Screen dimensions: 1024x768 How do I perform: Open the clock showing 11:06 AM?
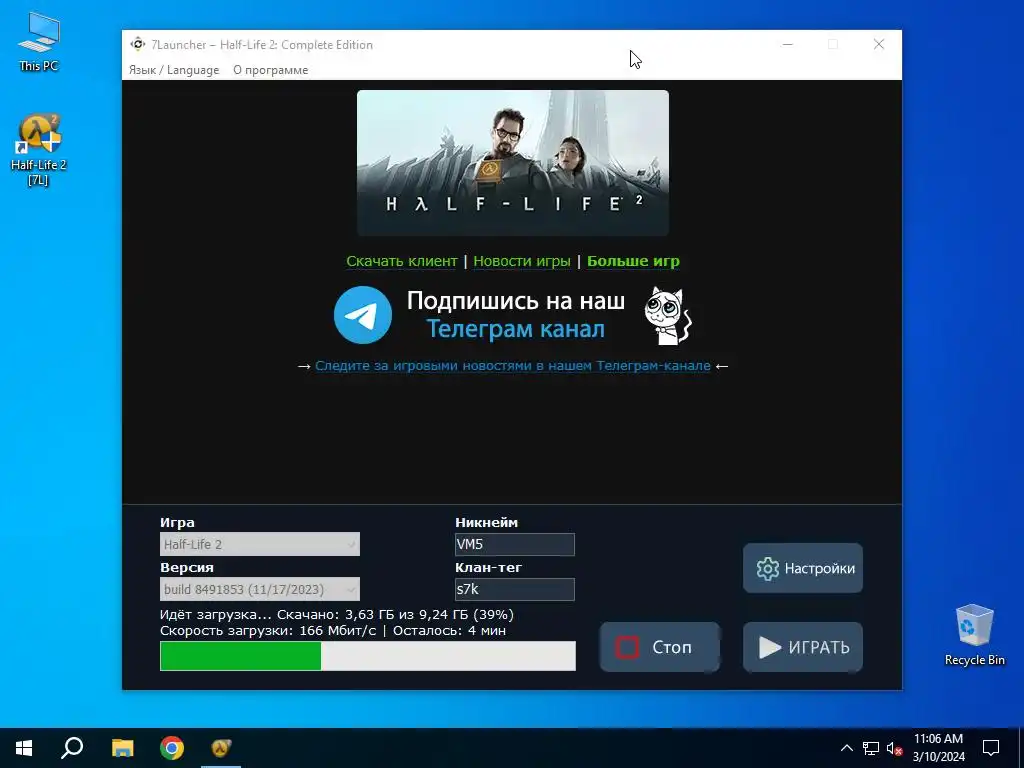point(938,748)
